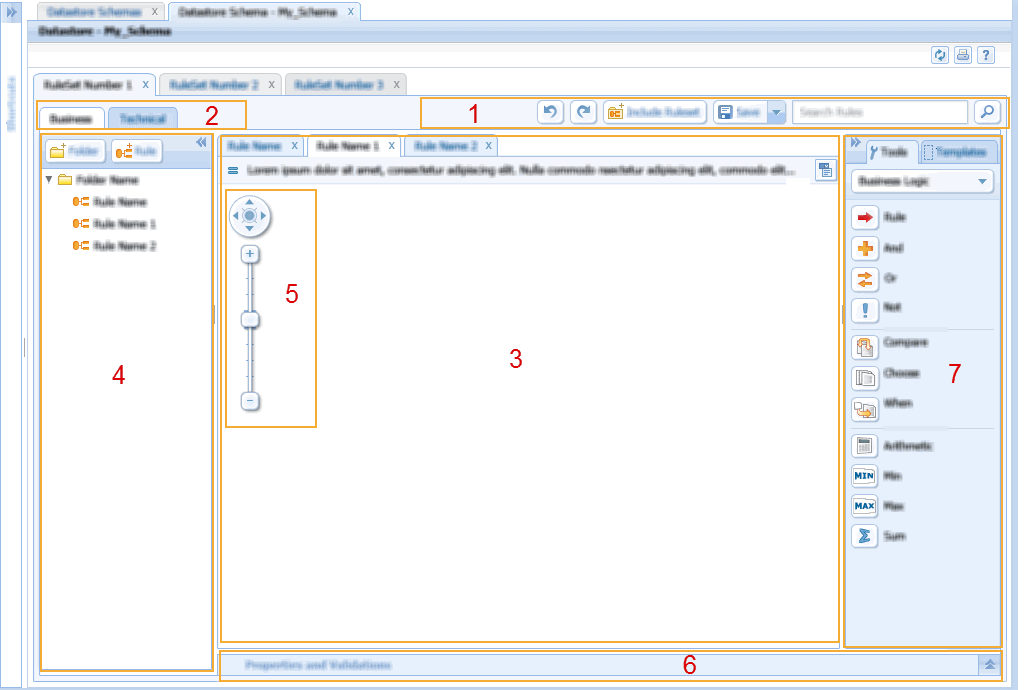Refresh using the top-right refresh icon
Viewport: 1024px width, 690px height.
point(939,55)
